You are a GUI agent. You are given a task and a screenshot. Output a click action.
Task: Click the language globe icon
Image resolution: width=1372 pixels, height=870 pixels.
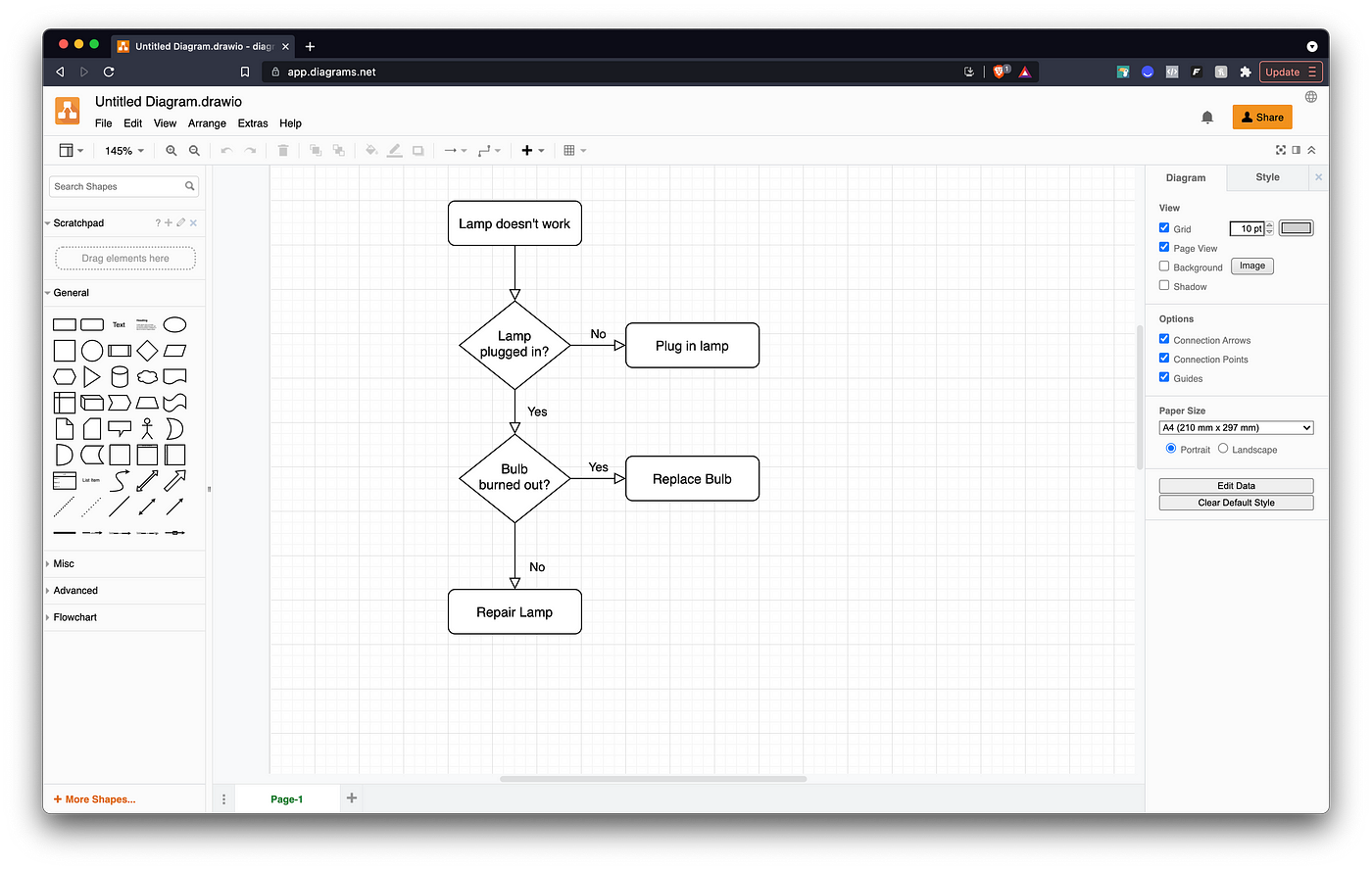tap(1311, 97)
